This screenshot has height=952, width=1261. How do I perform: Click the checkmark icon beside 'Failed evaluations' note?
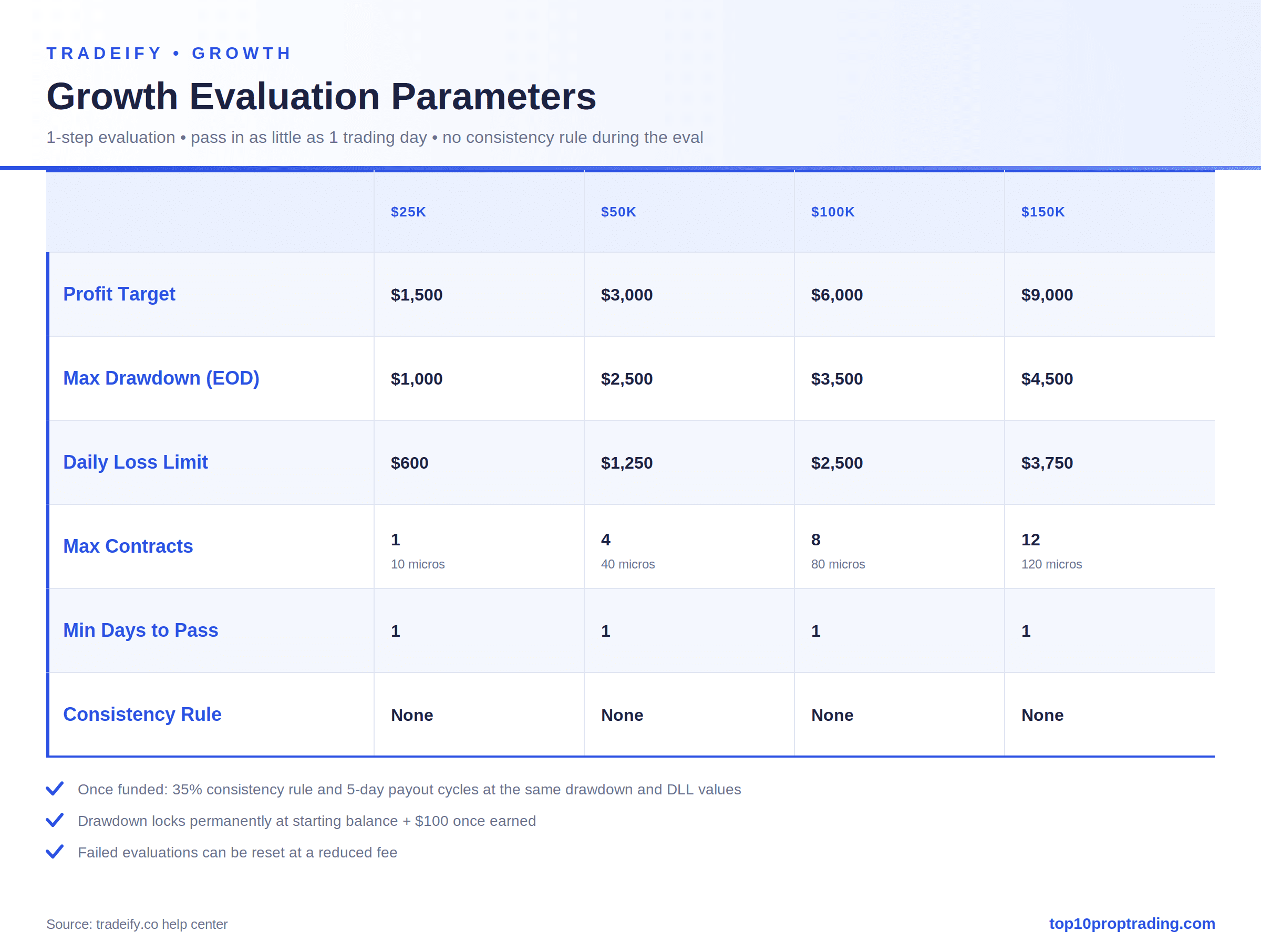55,852
